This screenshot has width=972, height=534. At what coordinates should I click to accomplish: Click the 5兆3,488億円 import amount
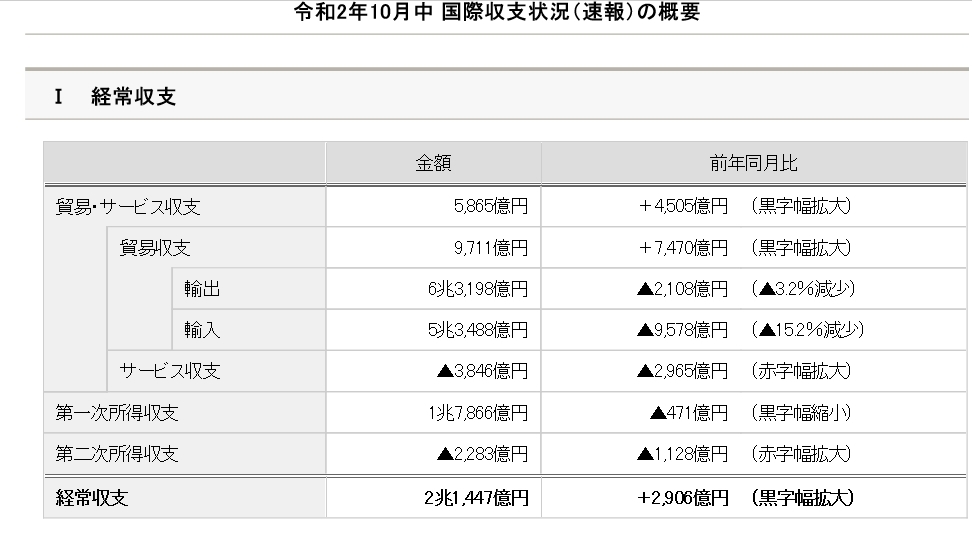point(477,330)
